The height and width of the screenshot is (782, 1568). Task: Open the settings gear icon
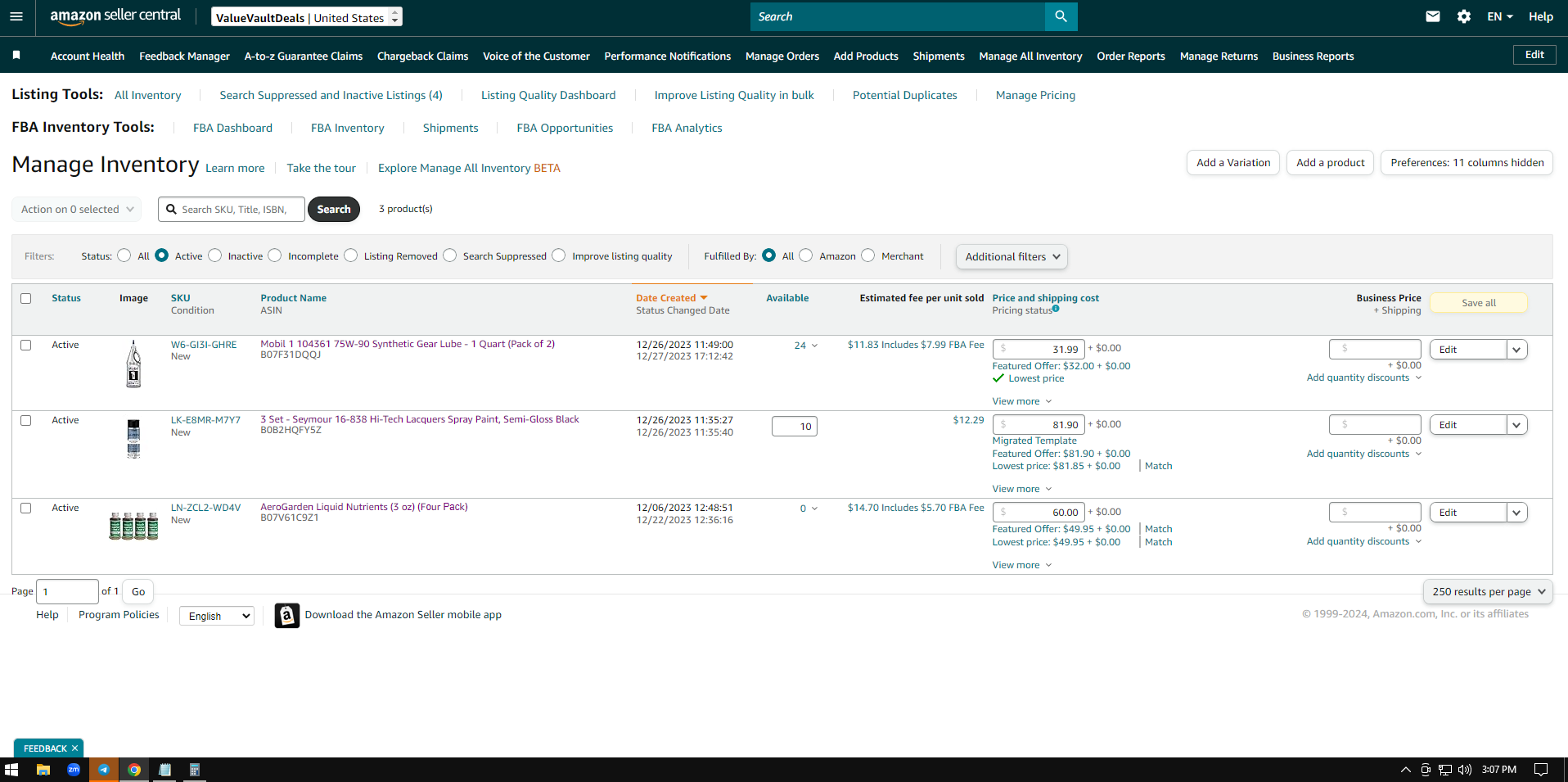(1463, 16)
